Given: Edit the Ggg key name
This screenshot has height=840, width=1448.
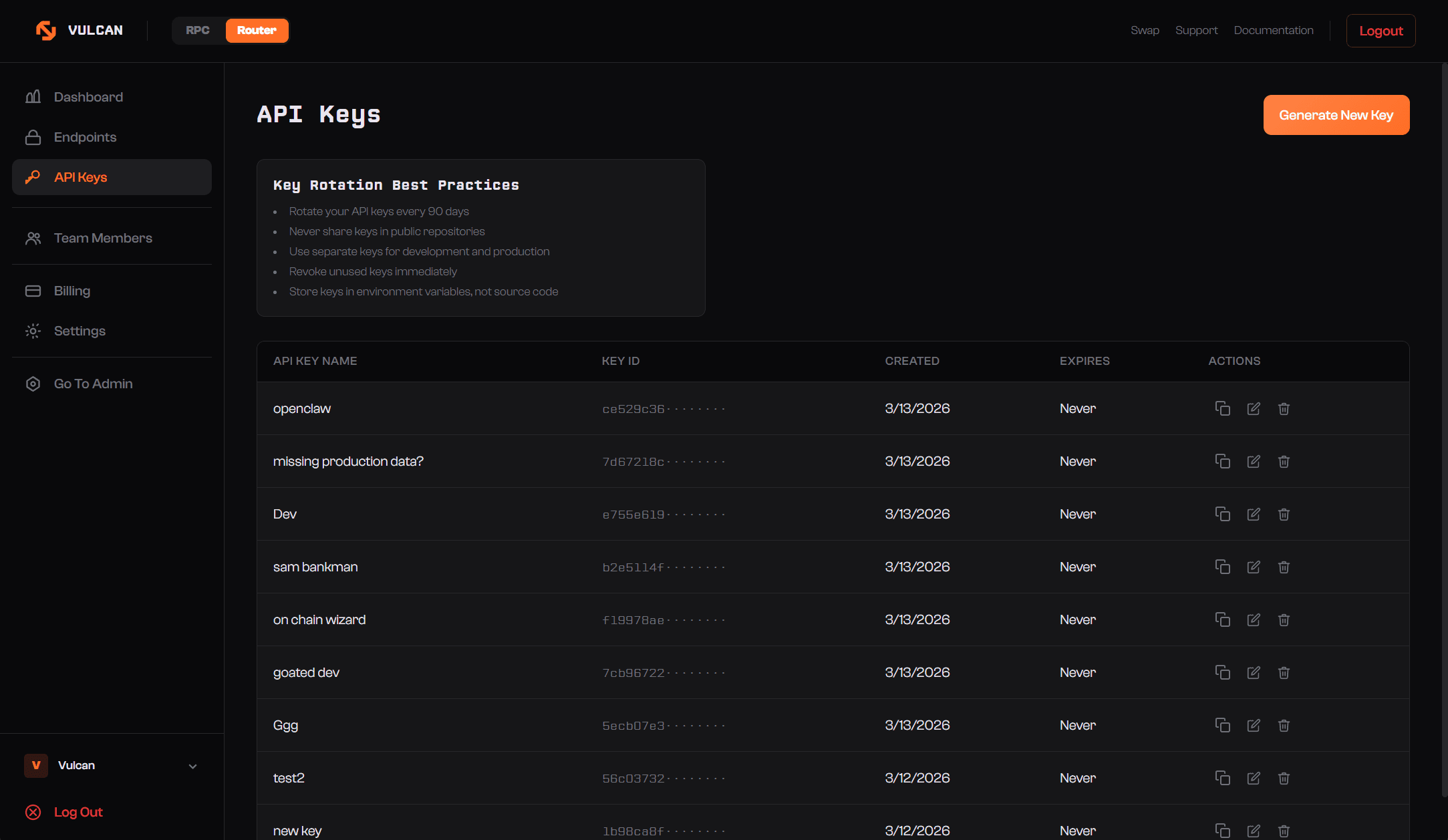Looking at the screenshot, I should [1254, 725].
